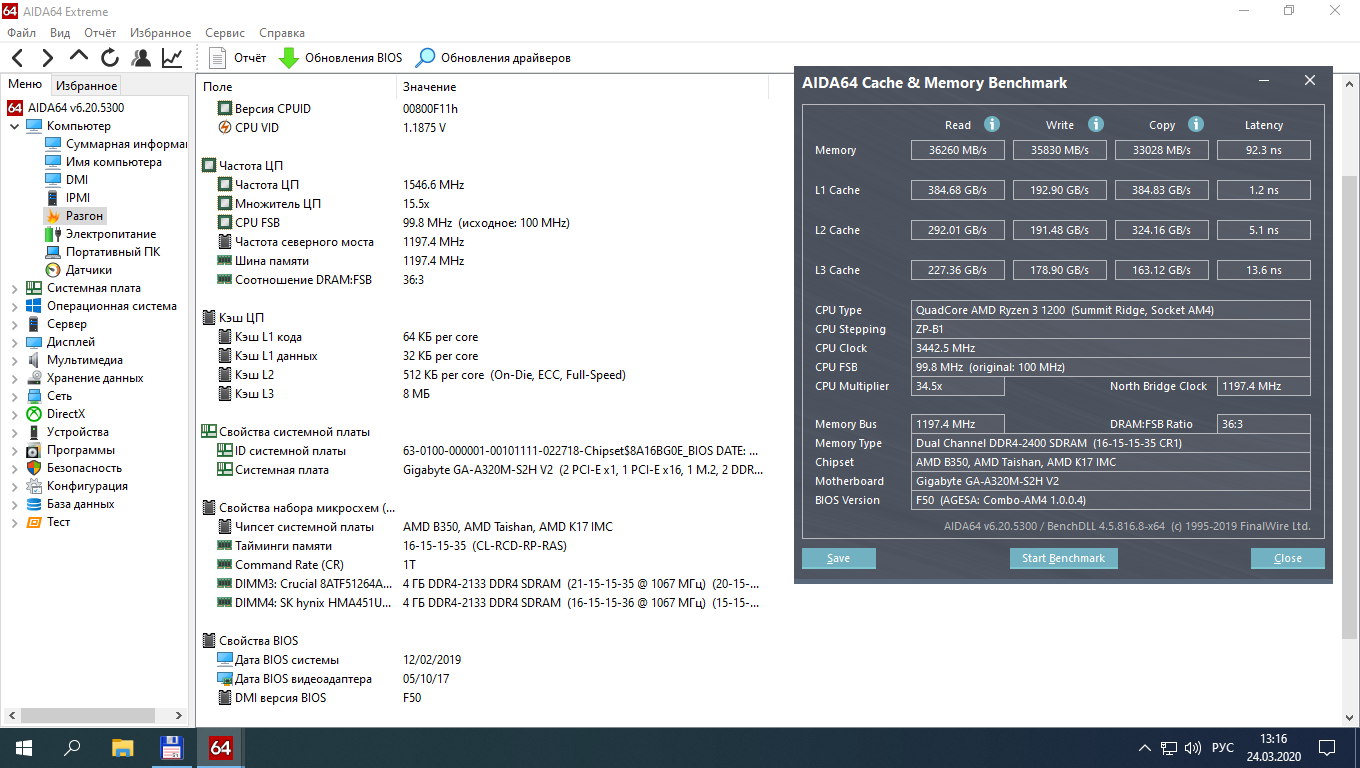The height and width of the screenshot is (768, 1360).
Task: Open the Справка menu
Action: click(282, 33)
